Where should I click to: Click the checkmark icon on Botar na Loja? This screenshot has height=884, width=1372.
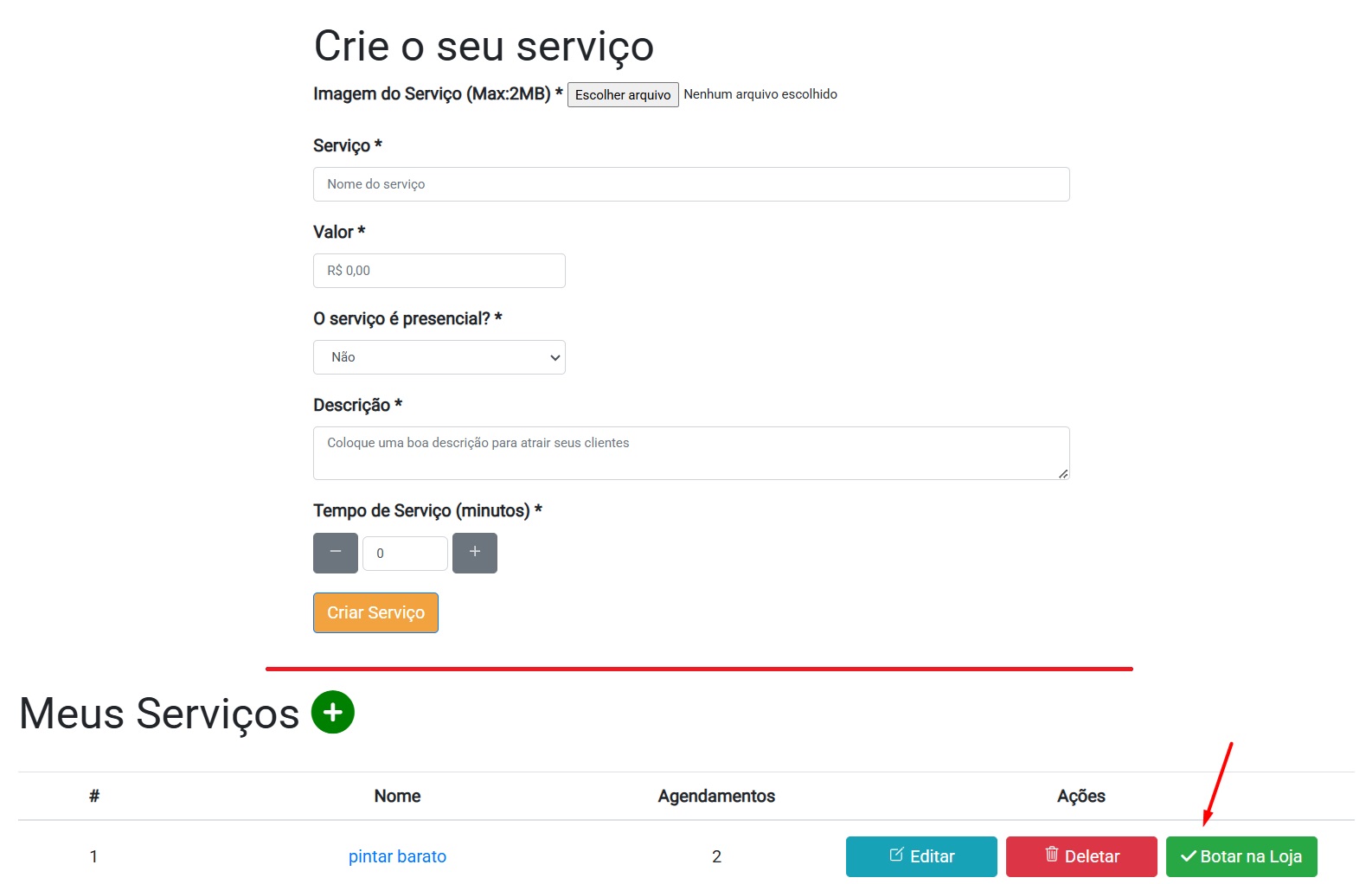point(1187,856)
